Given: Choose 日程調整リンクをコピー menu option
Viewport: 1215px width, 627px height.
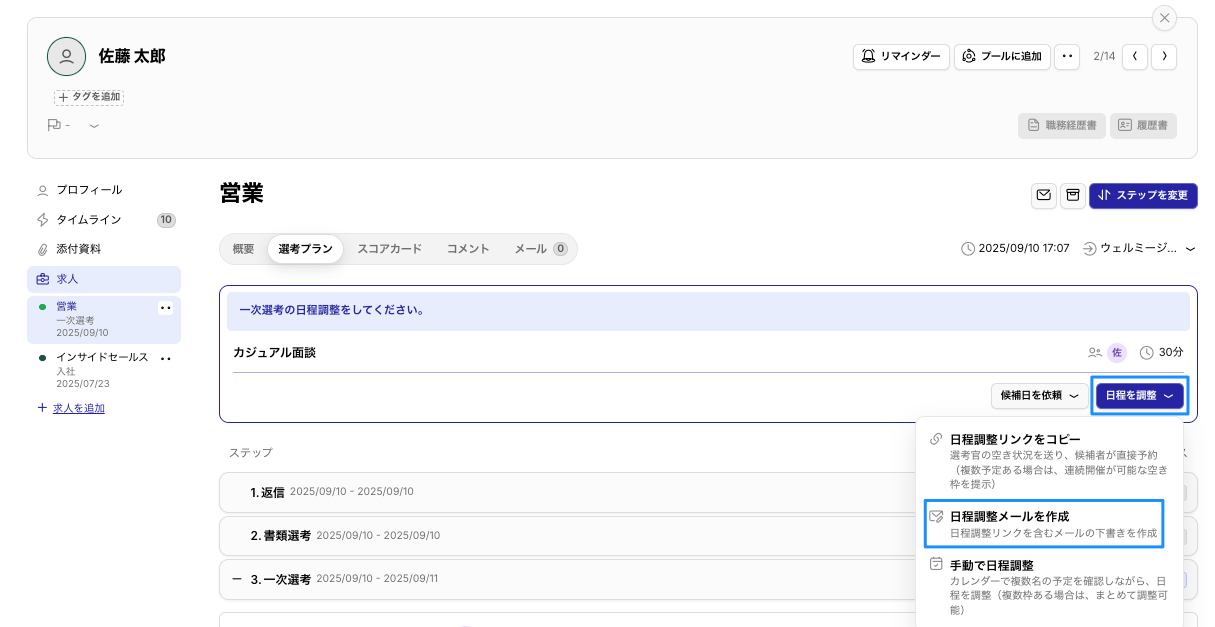Looking at the screenshot, I should (x=1014, y=439).
